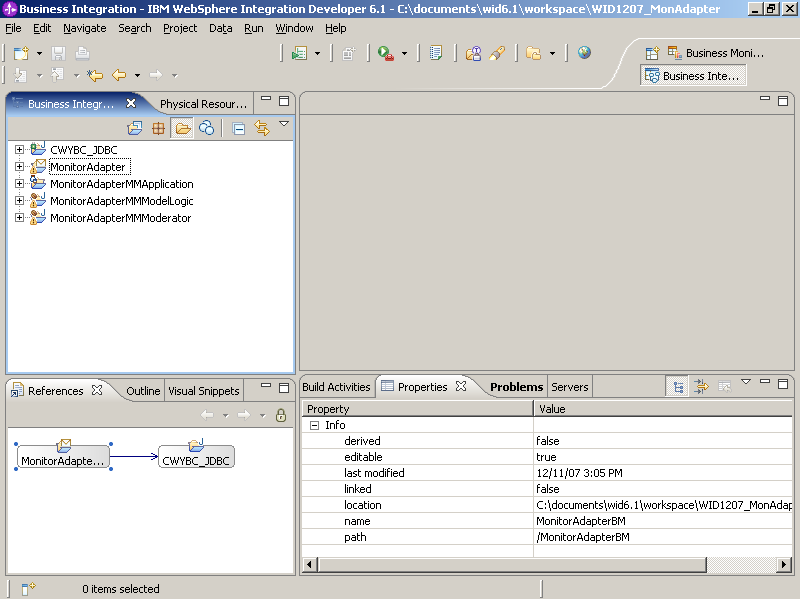The image size is (800, 600).
Task: Open the New wizard dropdown arrow
Action: tap(39, 54)
